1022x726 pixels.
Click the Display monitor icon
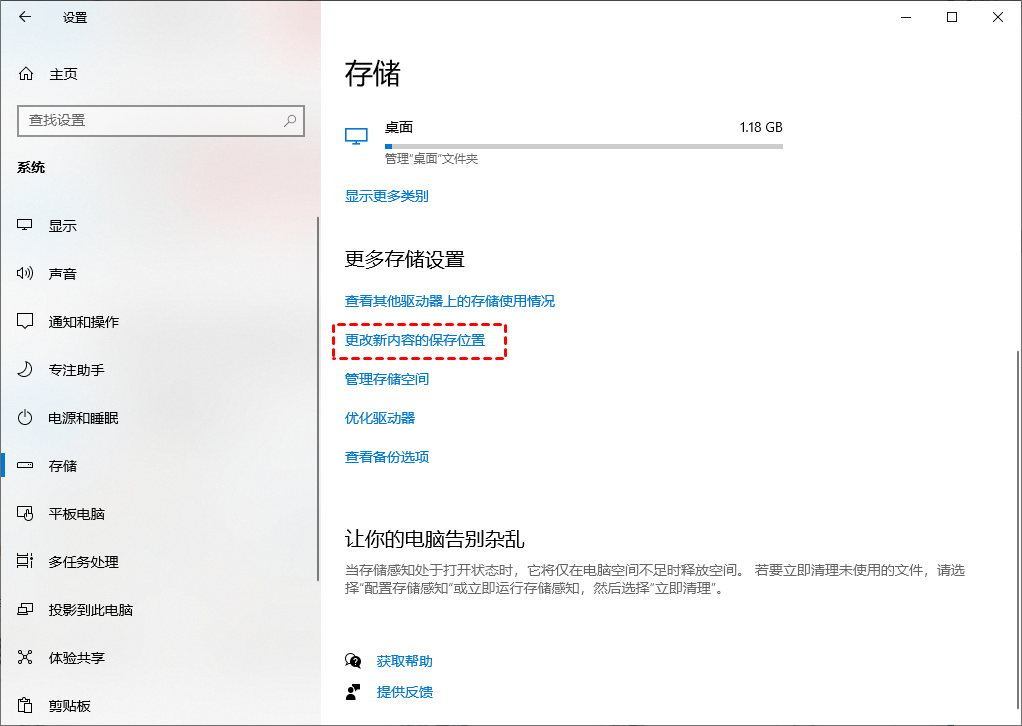tap(26, 226)
